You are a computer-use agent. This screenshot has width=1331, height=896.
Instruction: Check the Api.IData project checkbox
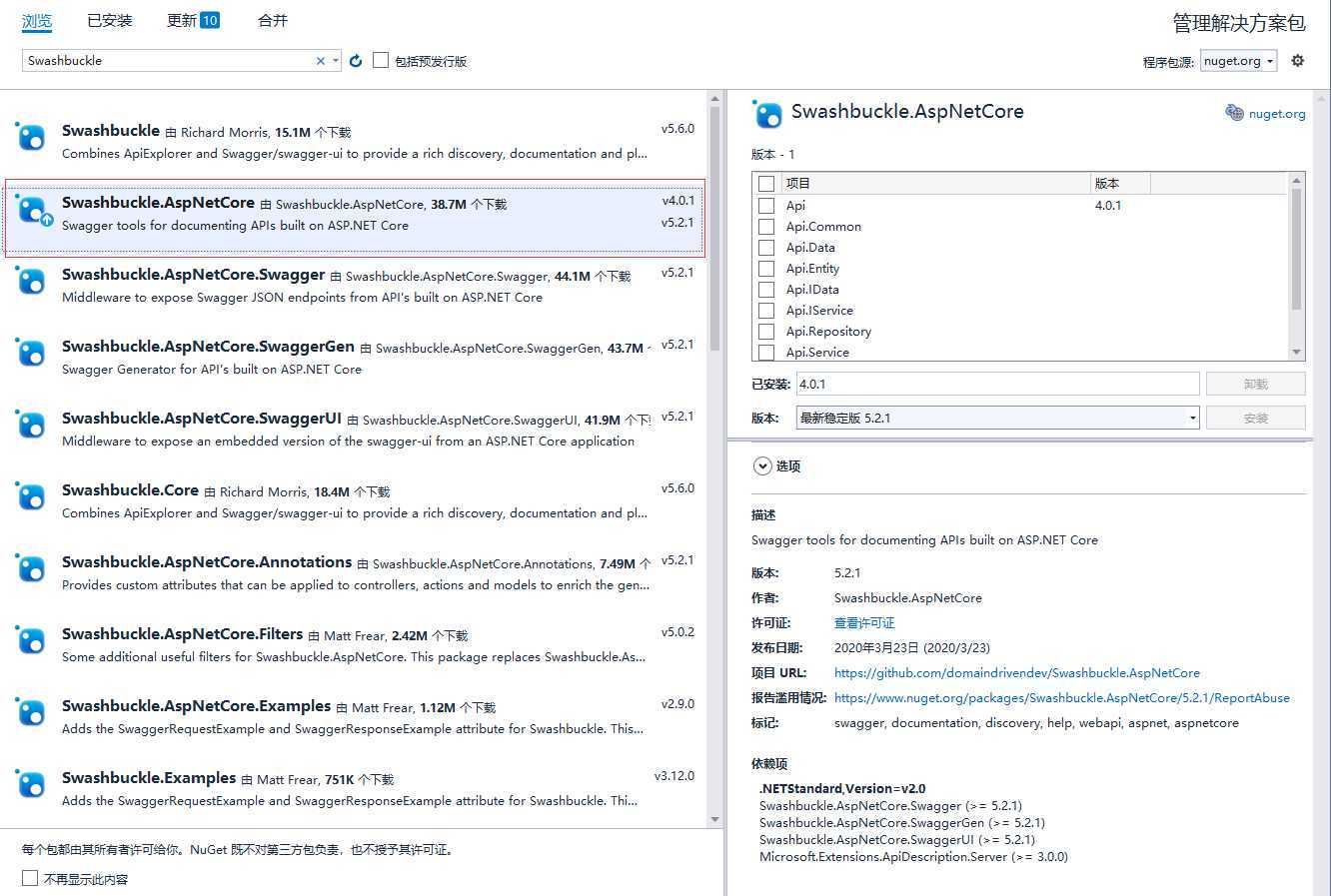tap(766, 289)
